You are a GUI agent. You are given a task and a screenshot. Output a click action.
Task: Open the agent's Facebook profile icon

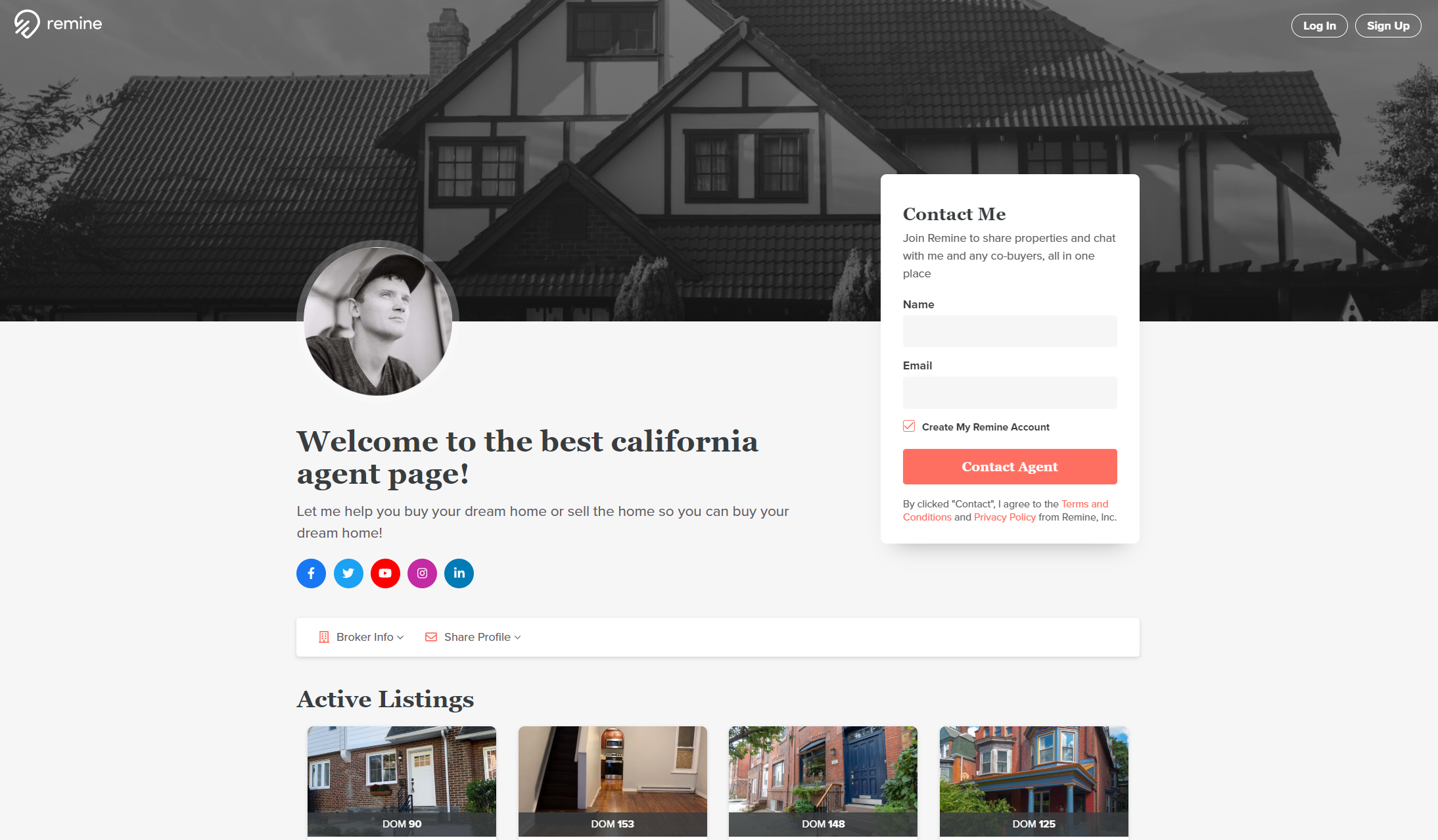coord(311,573)
